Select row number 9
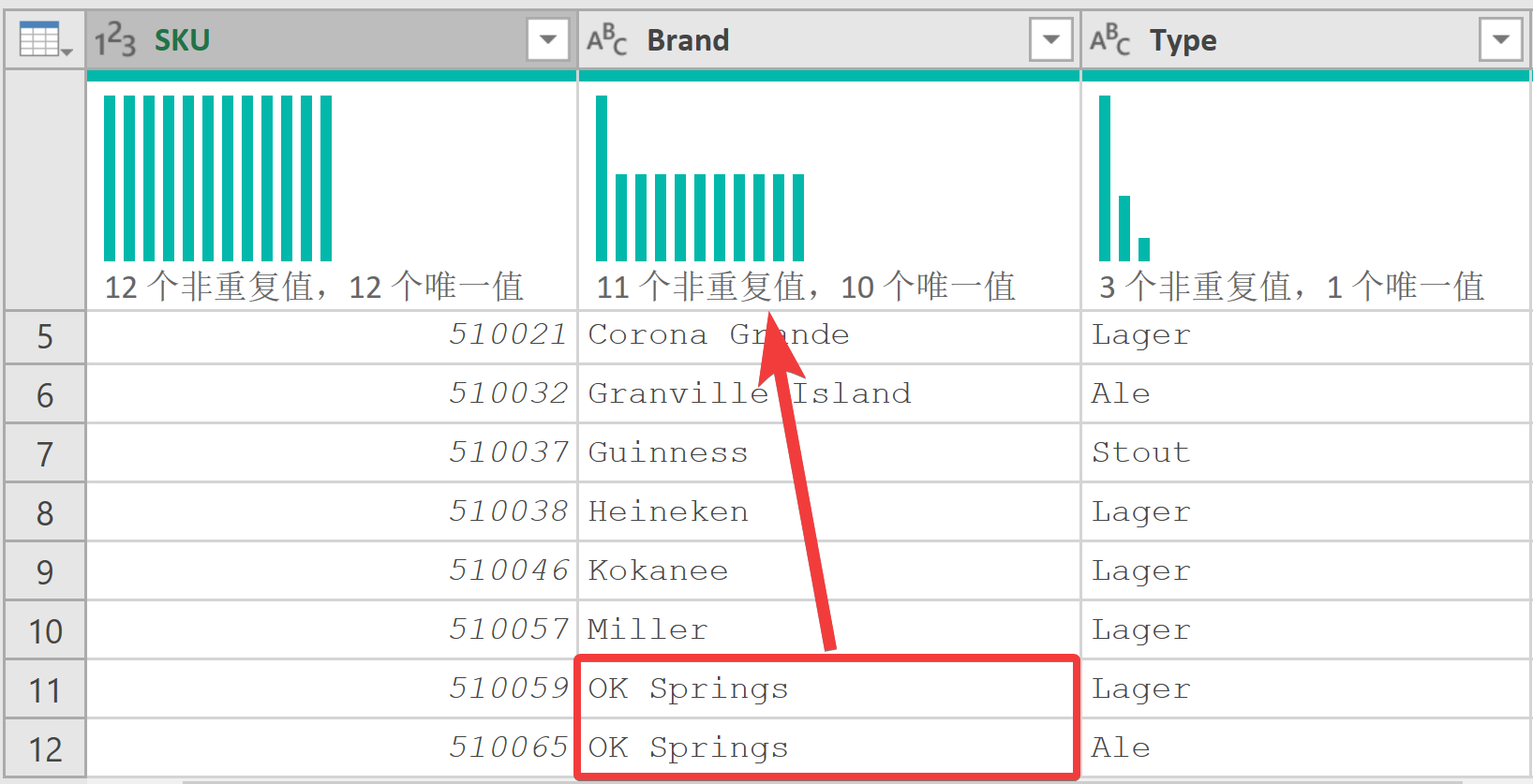1533x784 pixels. click(x=45, y=572)
